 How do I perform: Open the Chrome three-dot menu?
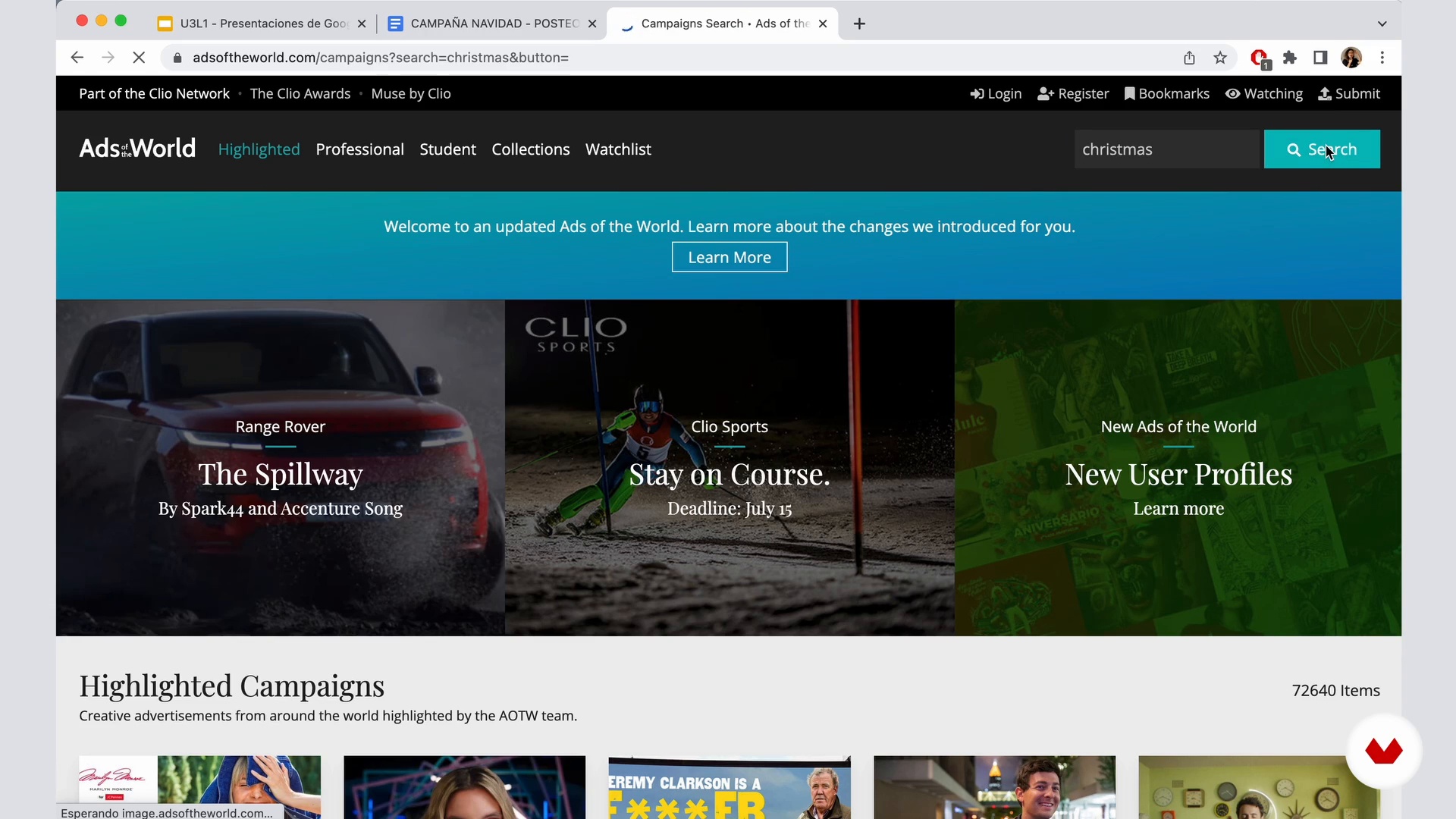pyautogui.click(x=1382, y=58)
